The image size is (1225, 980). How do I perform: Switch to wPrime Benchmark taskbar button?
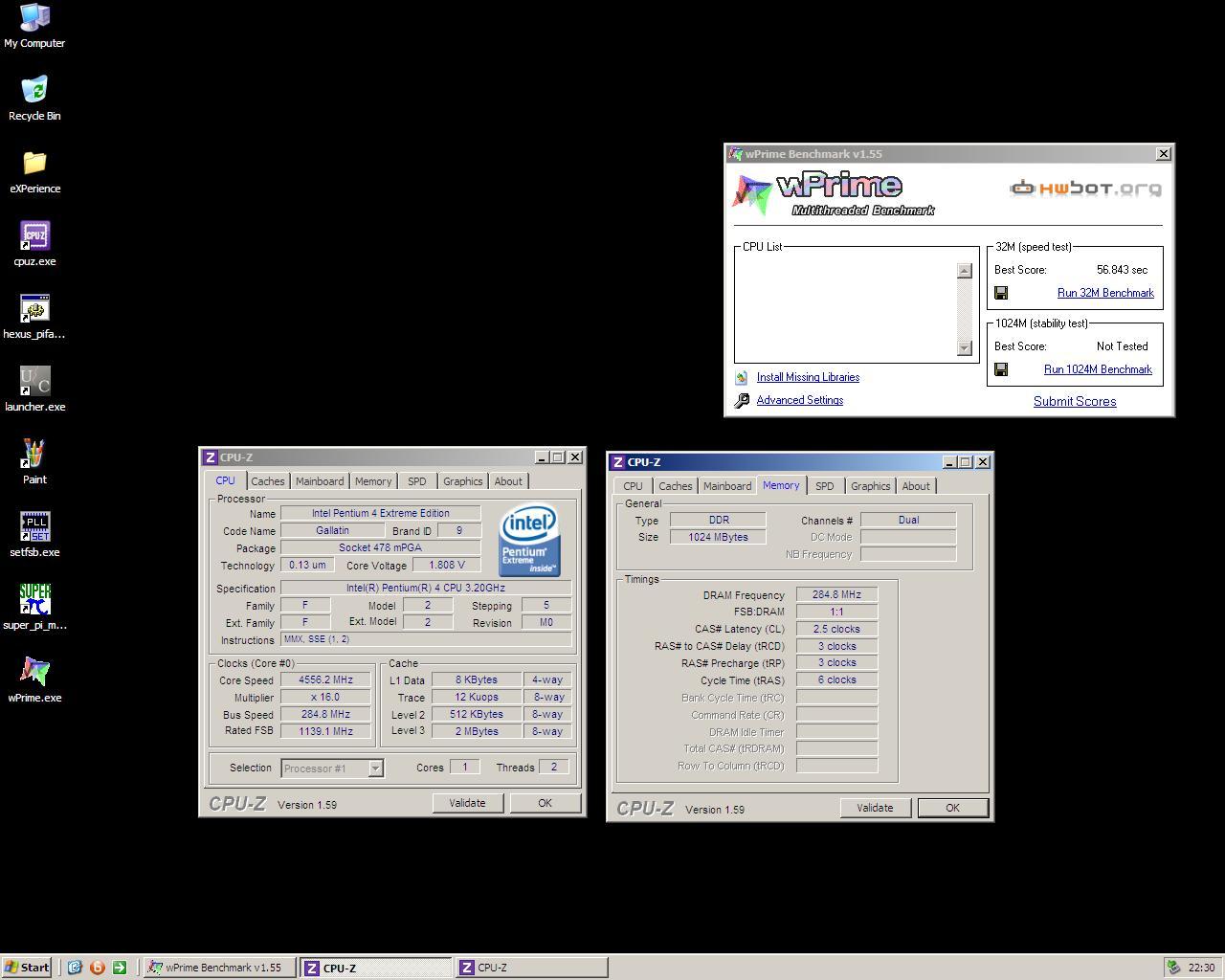(x=220, y=968)
